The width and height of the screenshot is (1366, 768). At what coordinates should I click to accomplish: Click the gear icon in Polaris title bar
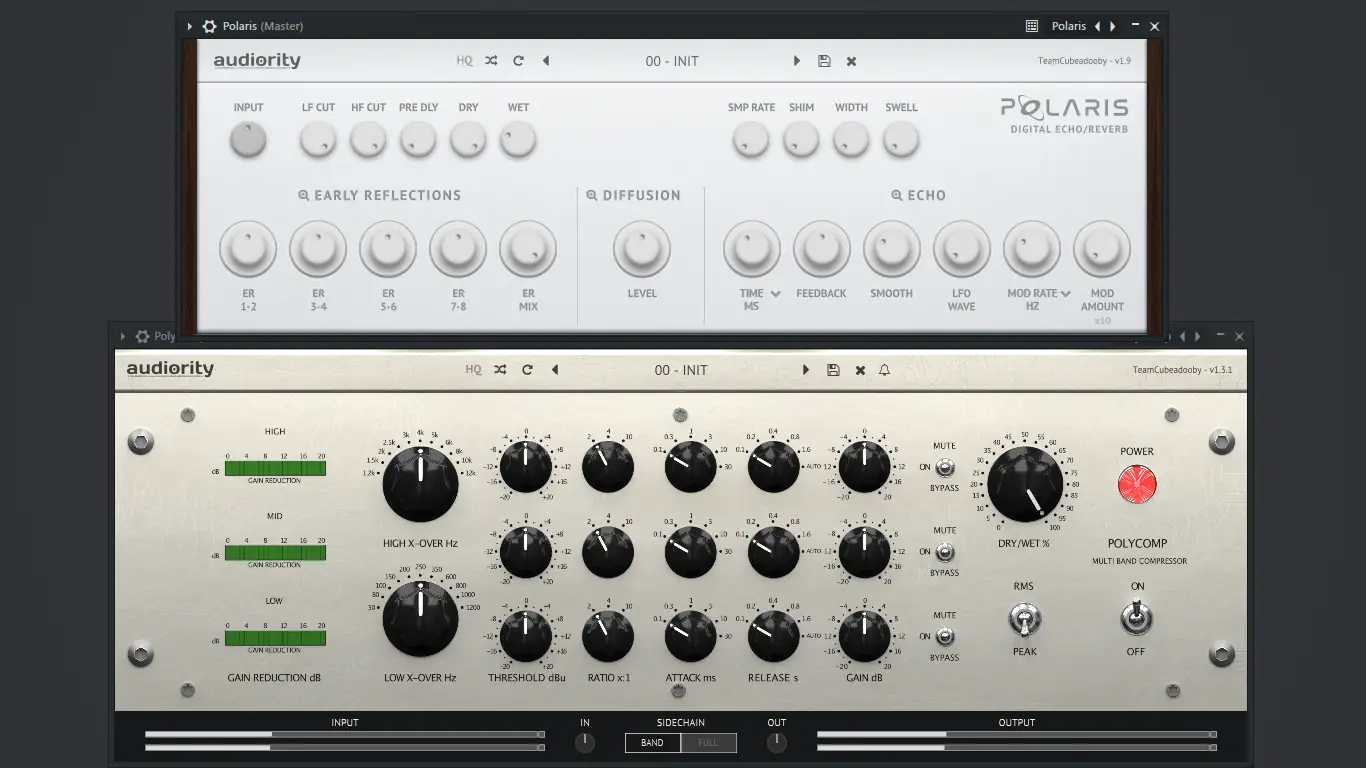coord(209,26)
